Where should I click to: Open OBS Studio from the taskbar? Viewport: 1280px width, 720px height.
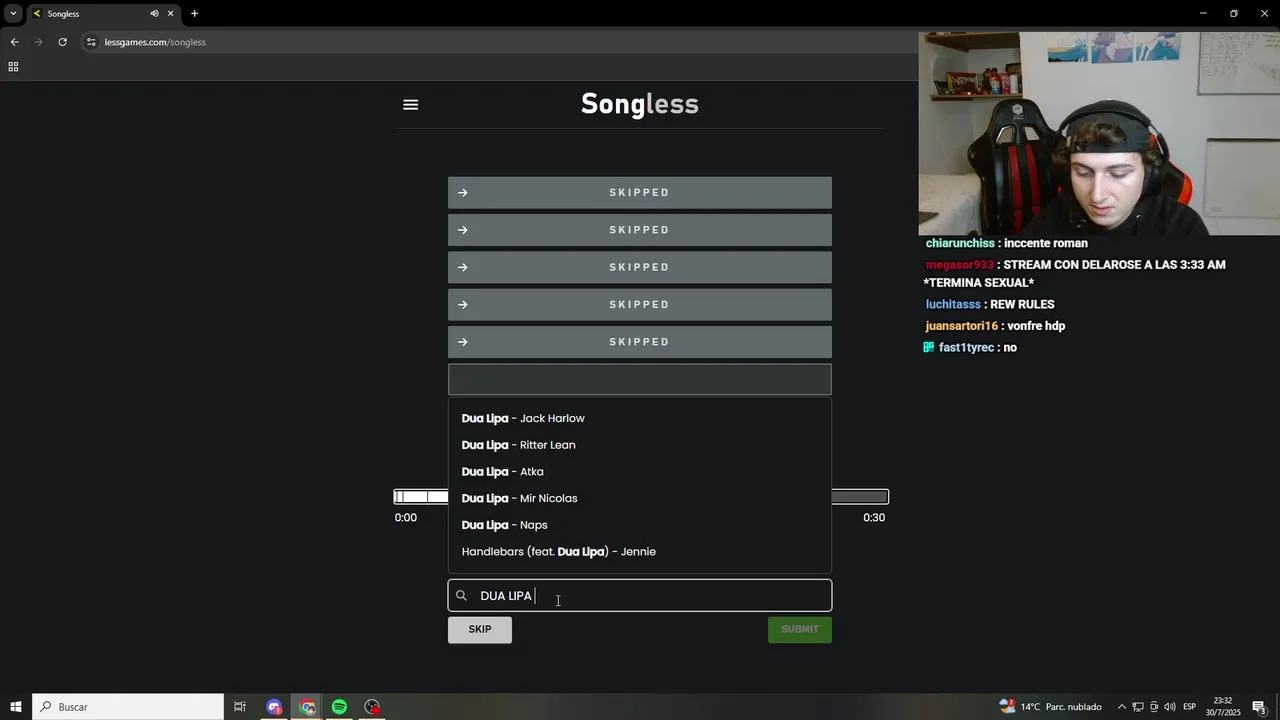point(372,707)
